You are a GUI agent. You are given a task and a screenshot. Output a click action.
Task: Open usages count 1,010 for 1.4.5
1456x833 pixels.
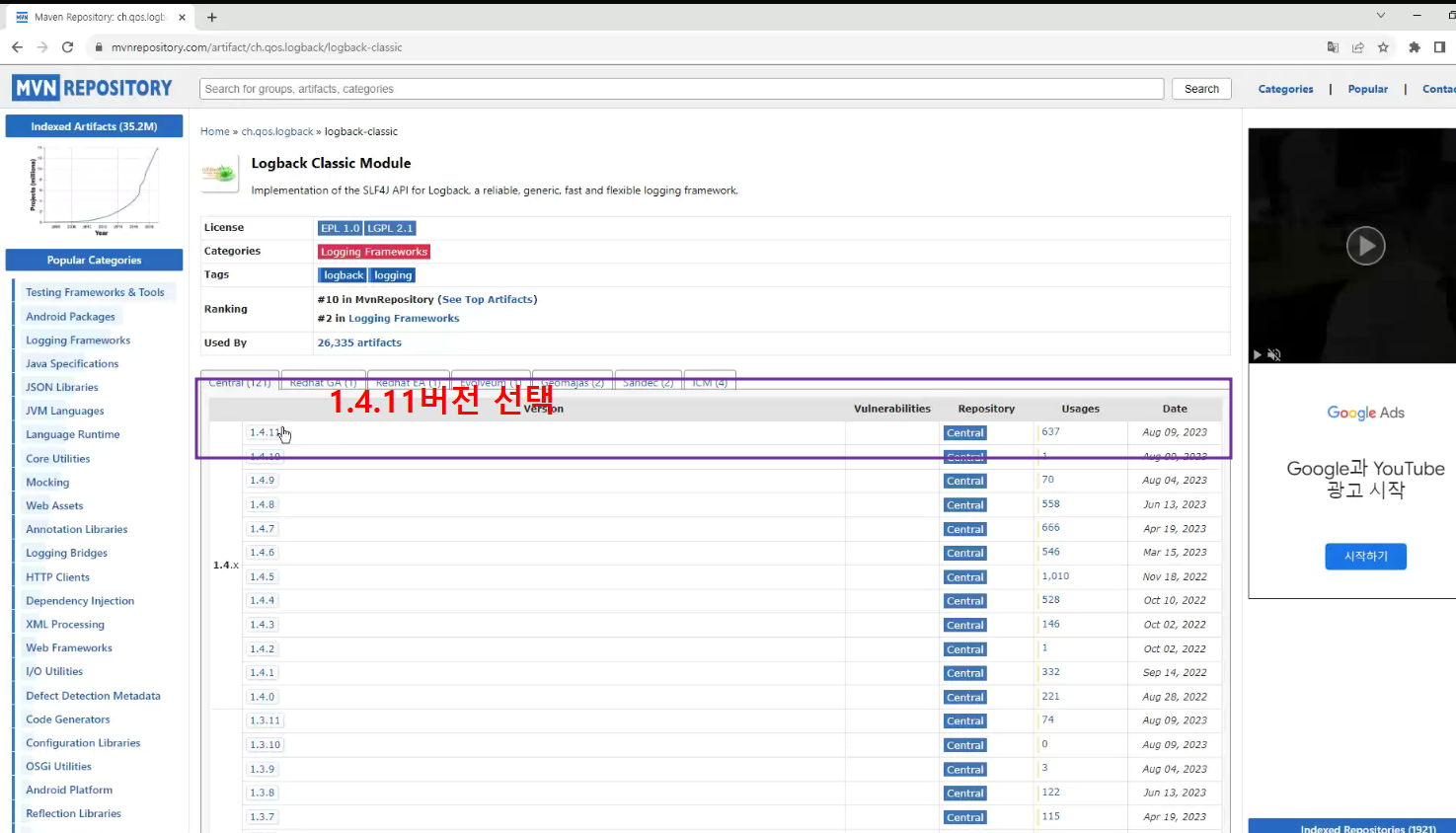pos(1055,575)
